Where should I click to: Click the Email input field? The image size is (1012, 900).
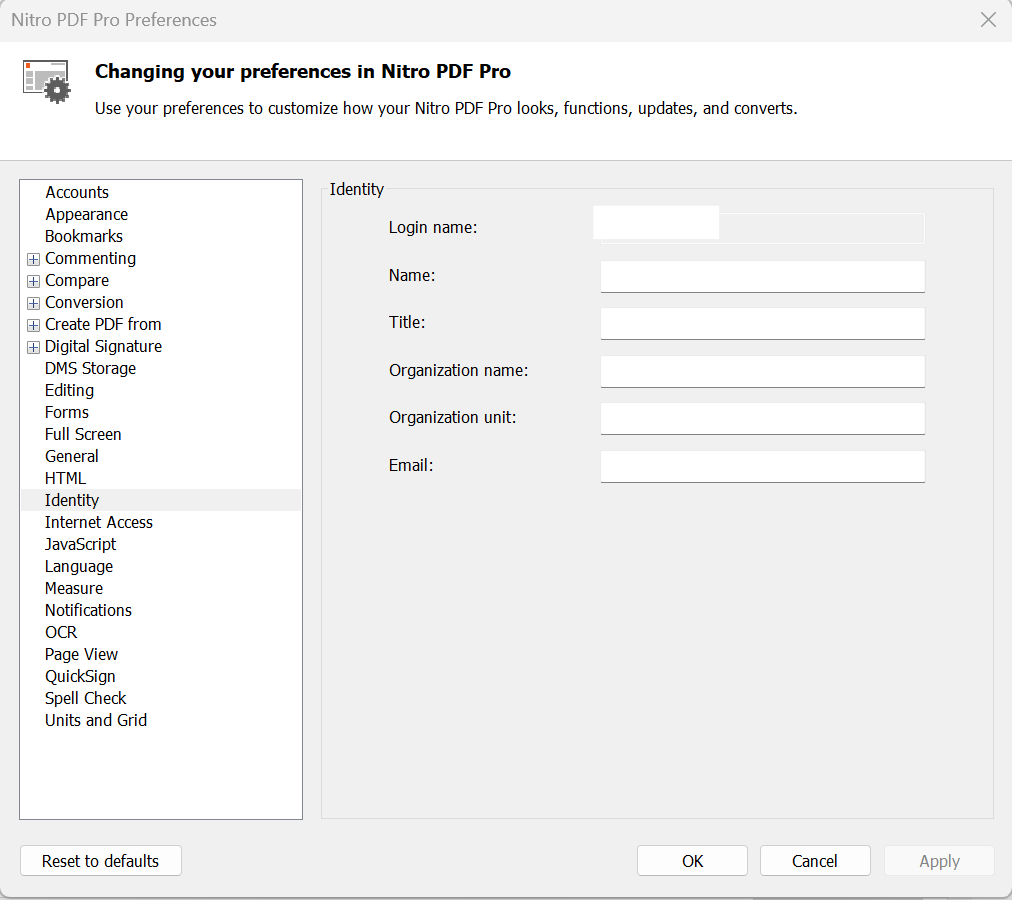762,466
